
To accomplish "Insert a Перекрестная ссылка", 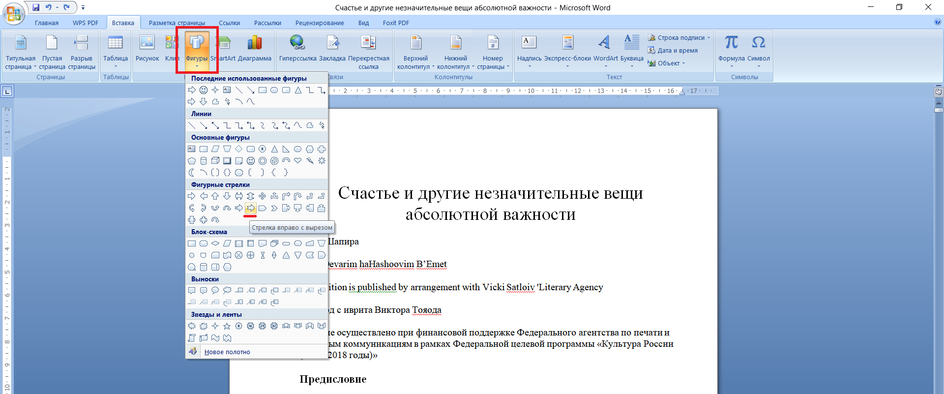I will (368, 52).
